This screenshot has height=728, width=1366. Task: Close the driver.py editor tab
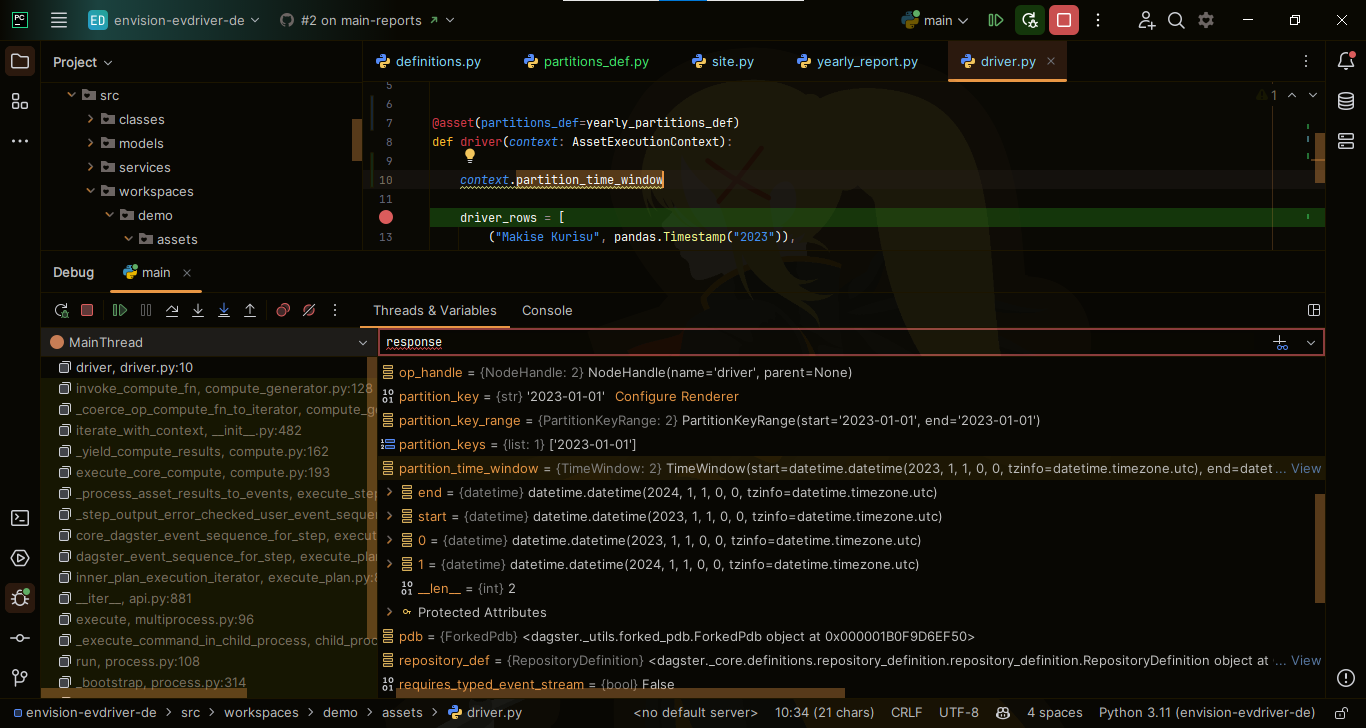[1051, 61]
